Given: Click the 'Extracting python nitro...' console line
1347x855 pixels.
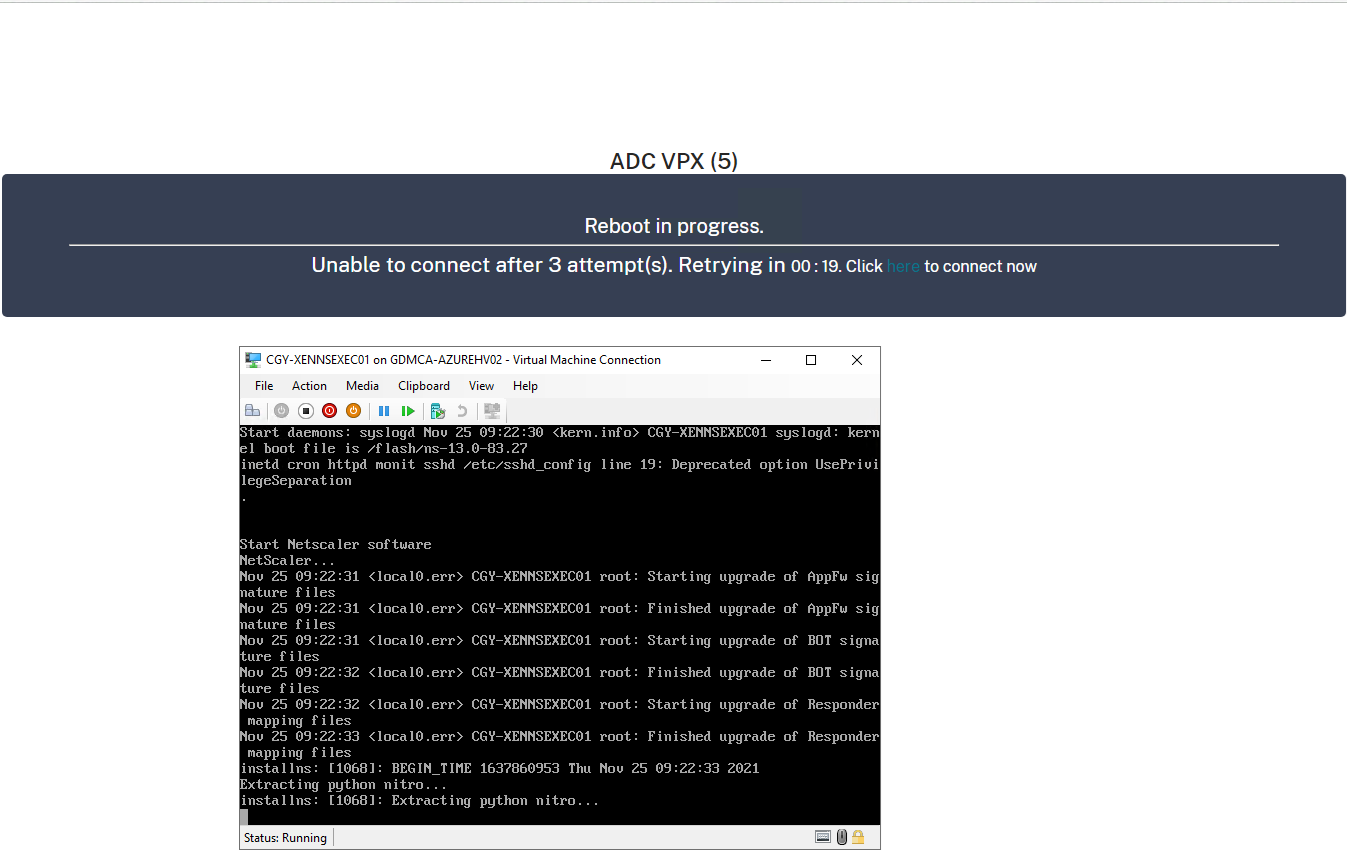Looking at the screenshot, I should point(344,785).
